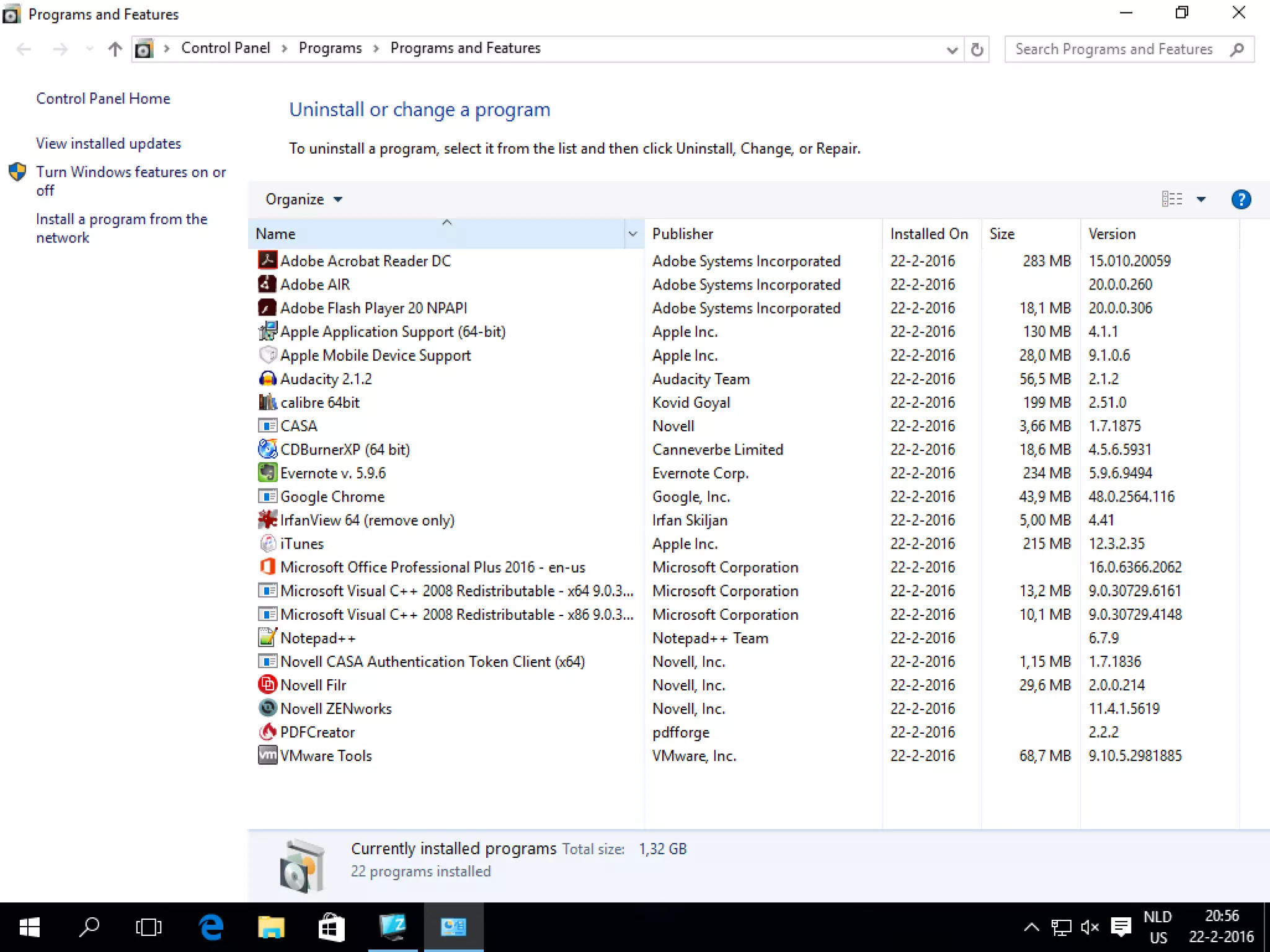1270x952 pixels.
Task: Open Turn Windows features on or off
Action: pos(131,181)
